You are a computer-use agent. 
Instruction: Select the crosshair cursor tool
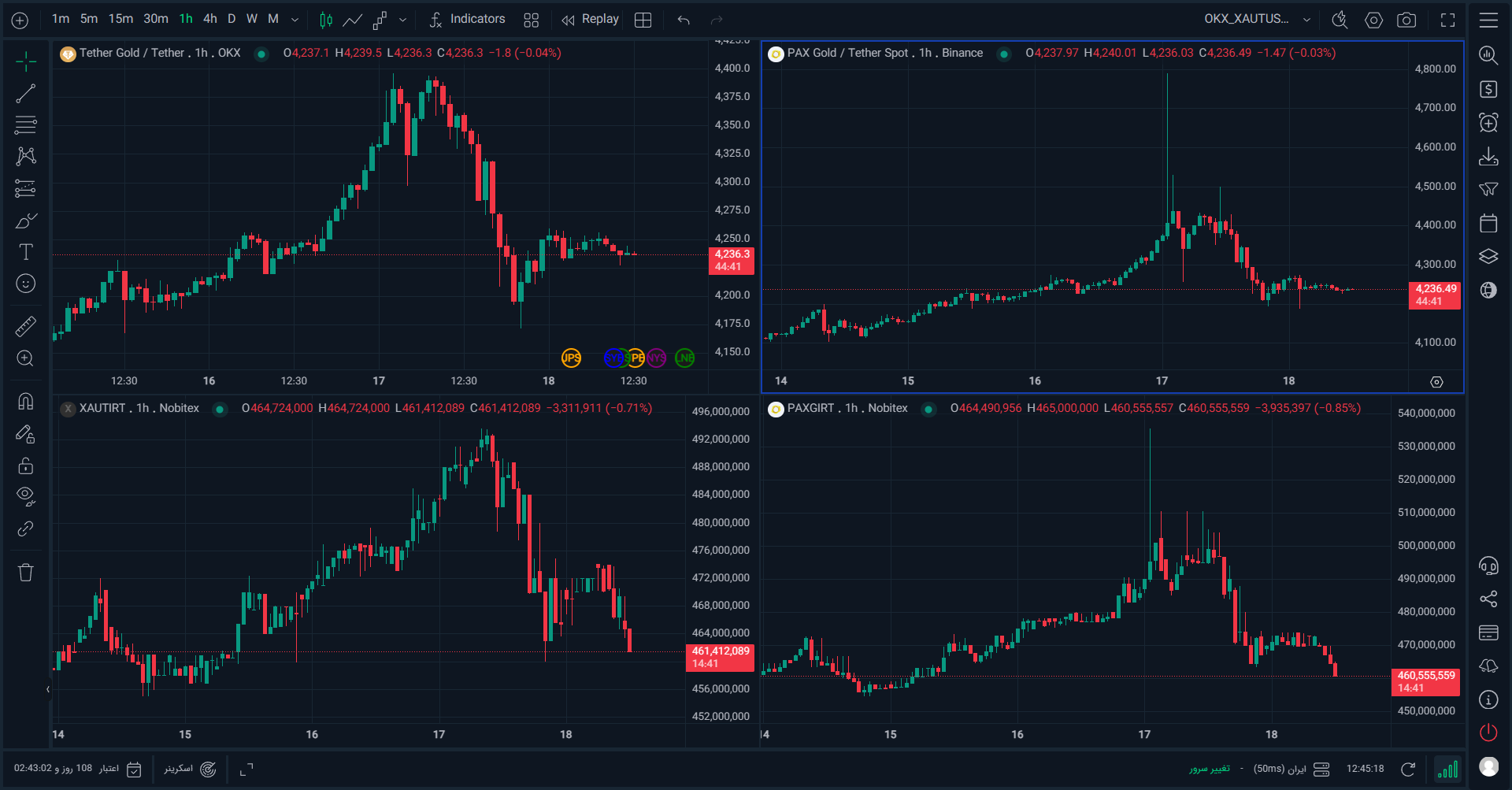[x=26, y=61]
